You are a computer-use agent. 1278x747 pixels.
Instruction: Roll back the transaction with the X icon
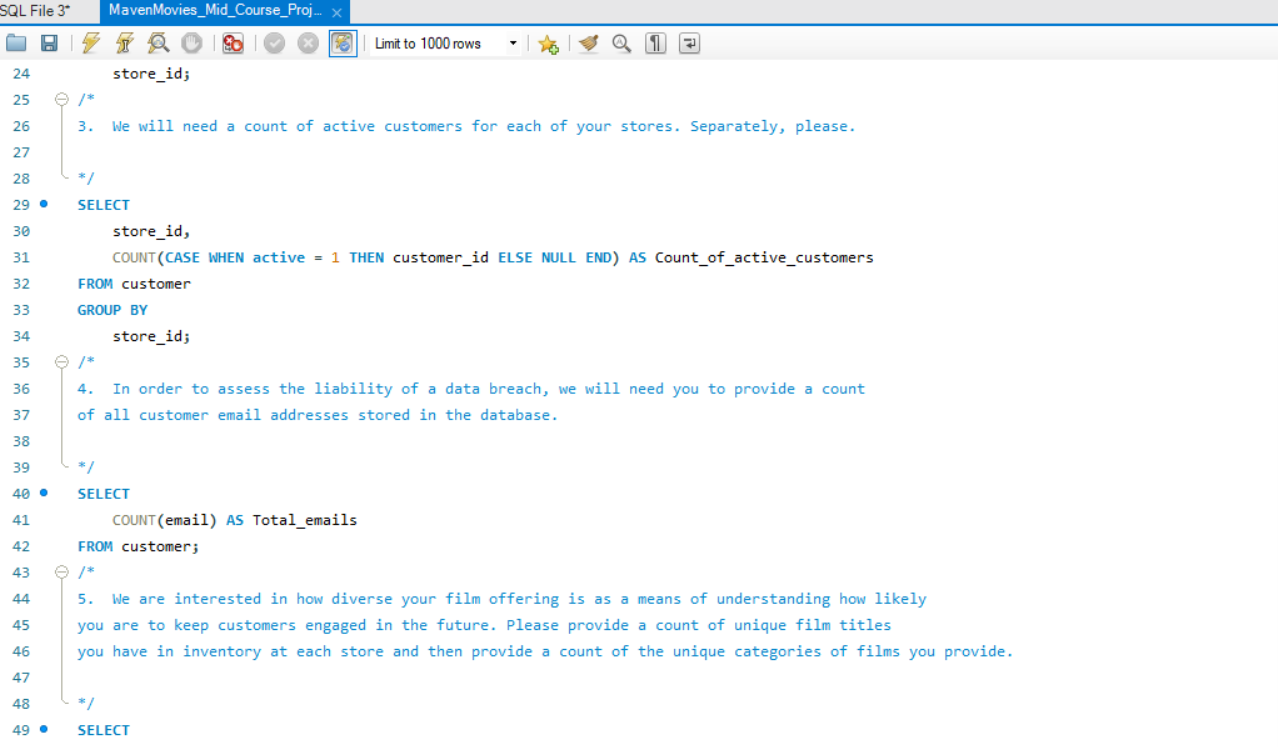[308, 43]
